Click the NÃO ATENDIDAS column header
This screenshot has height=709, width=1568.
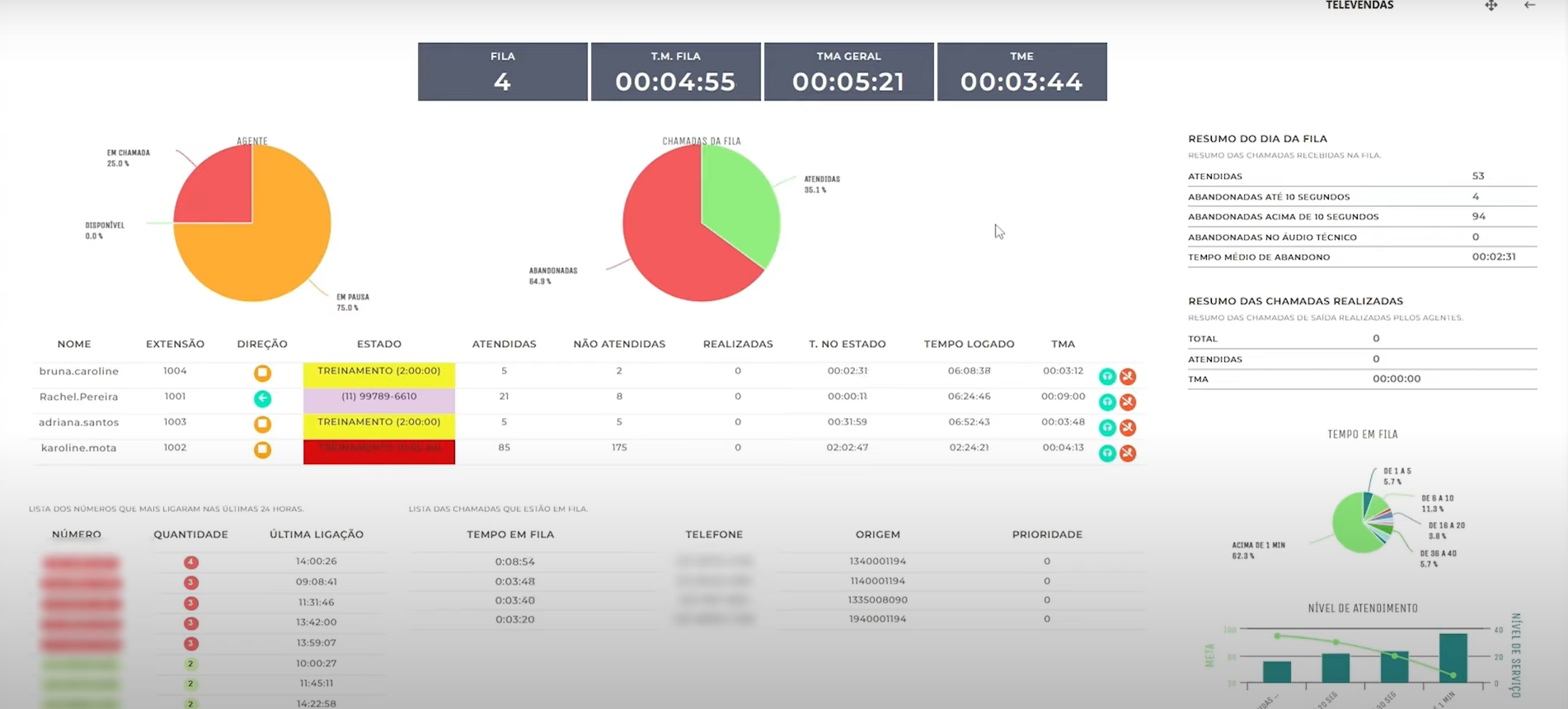click(619, 344)
